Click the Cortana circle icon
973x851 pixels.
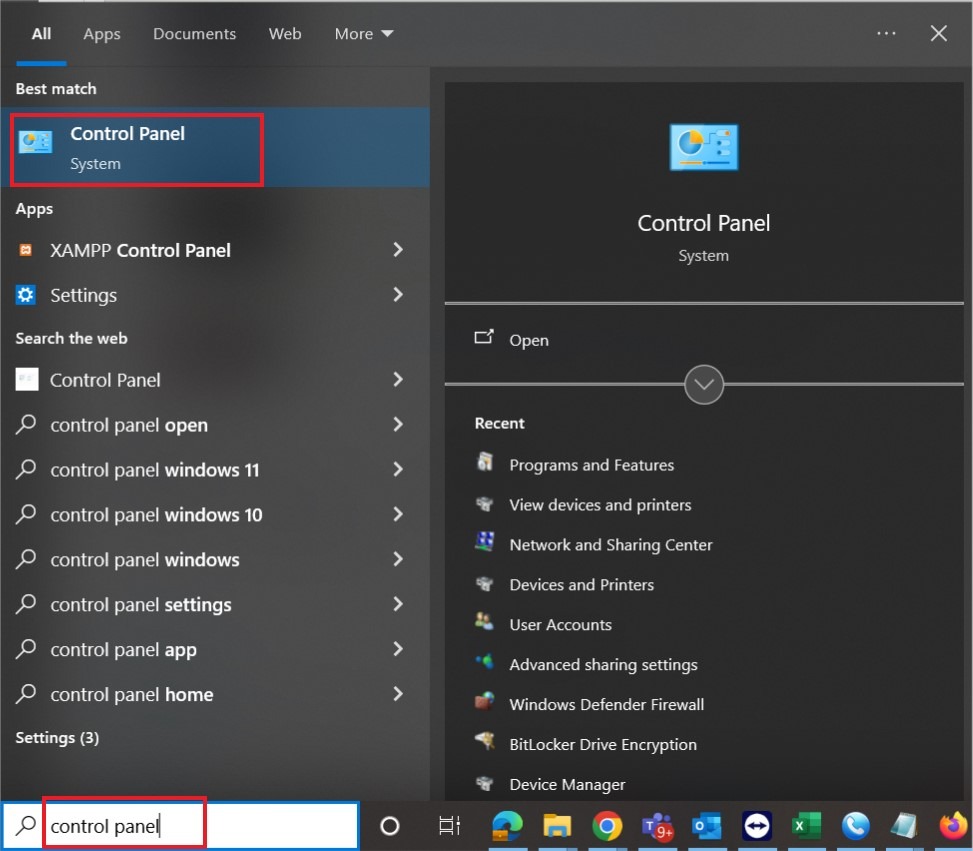[x=390, y=825]
